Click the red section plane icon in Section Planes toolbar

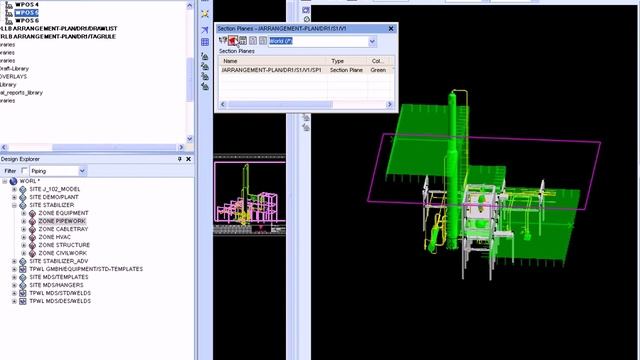tap(233, 40)
